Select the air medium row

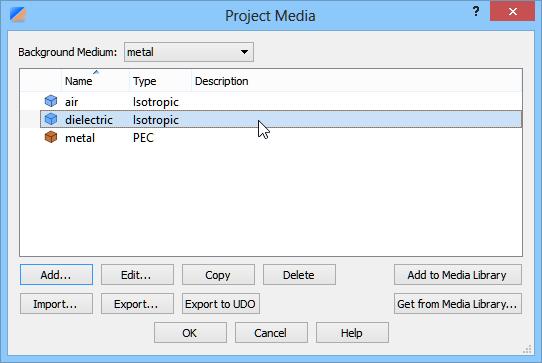[271, 102]
